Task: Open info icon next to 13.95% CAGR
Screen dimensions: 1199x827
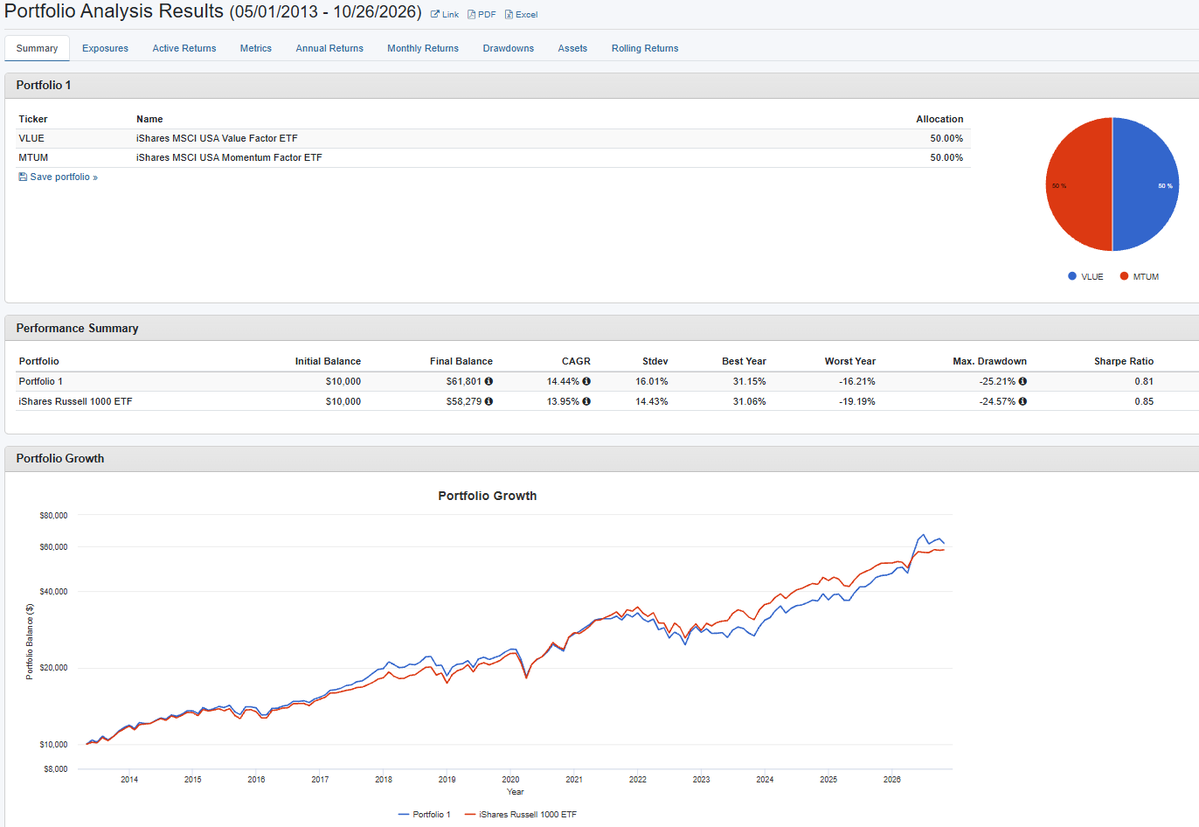Action: pos(587,401)
